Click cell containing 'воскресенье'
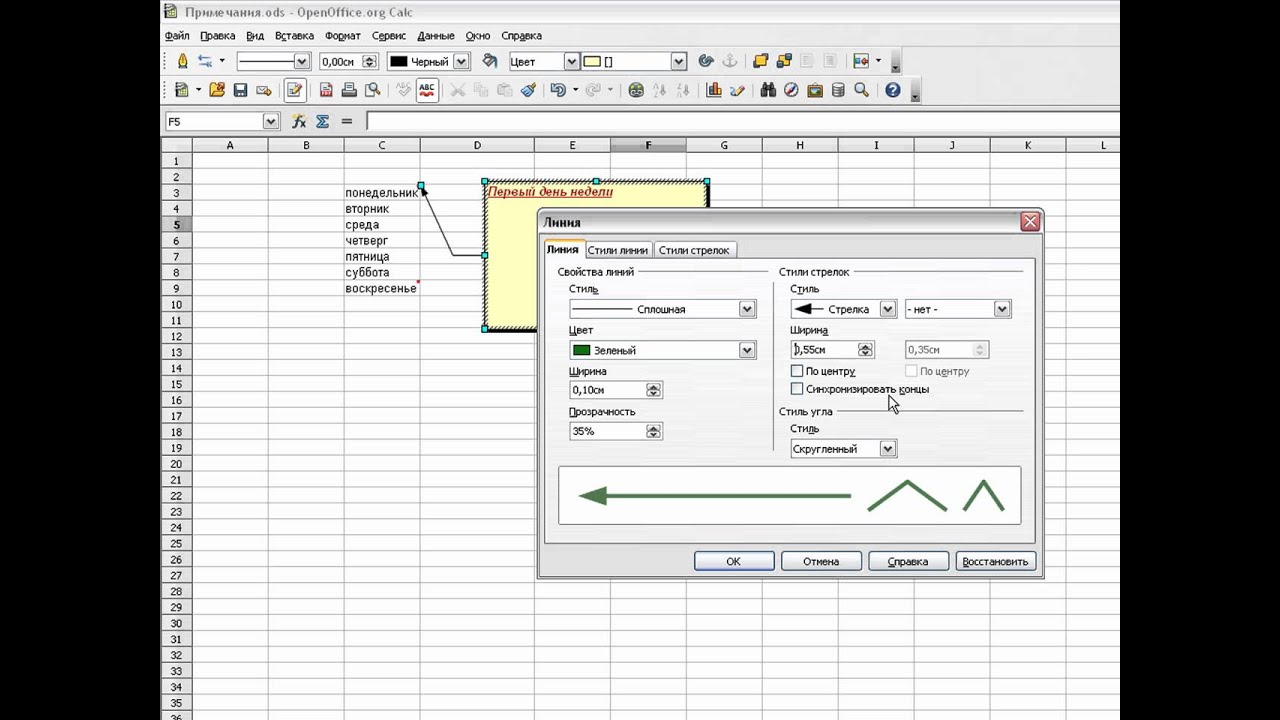Image resolution: width=1280 pixels, height=720 pixels. coord(381,288)
